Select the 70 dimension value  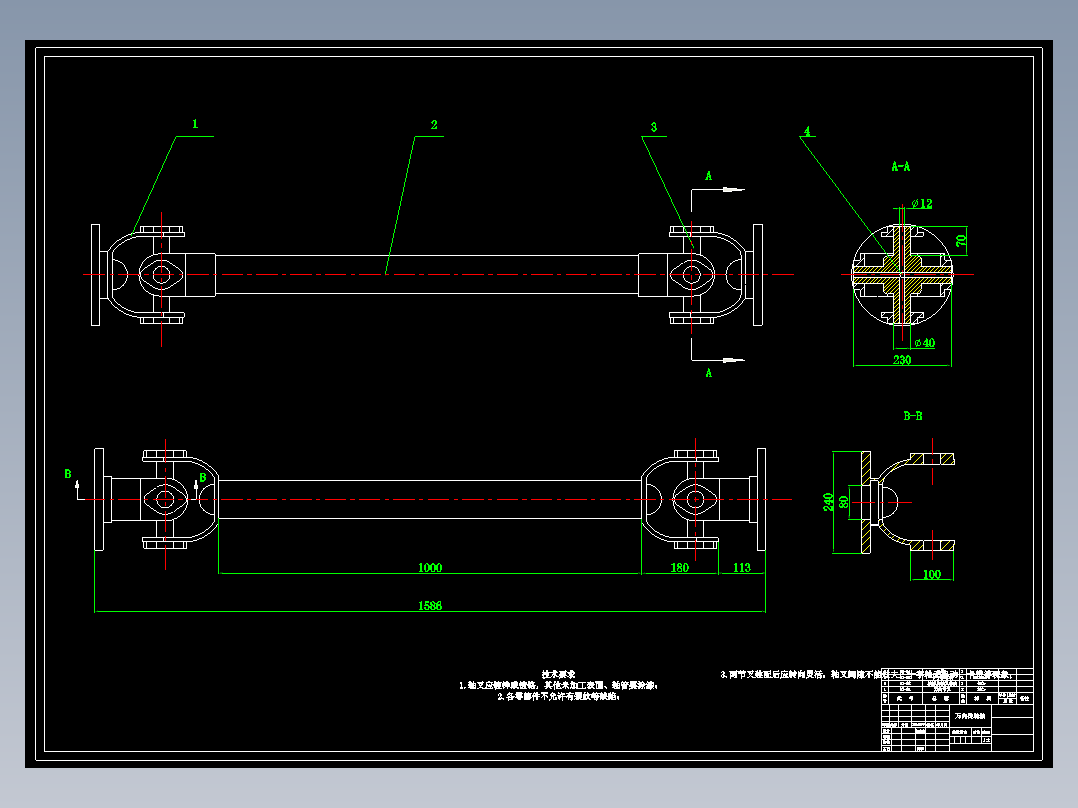(x=961, y=241)
